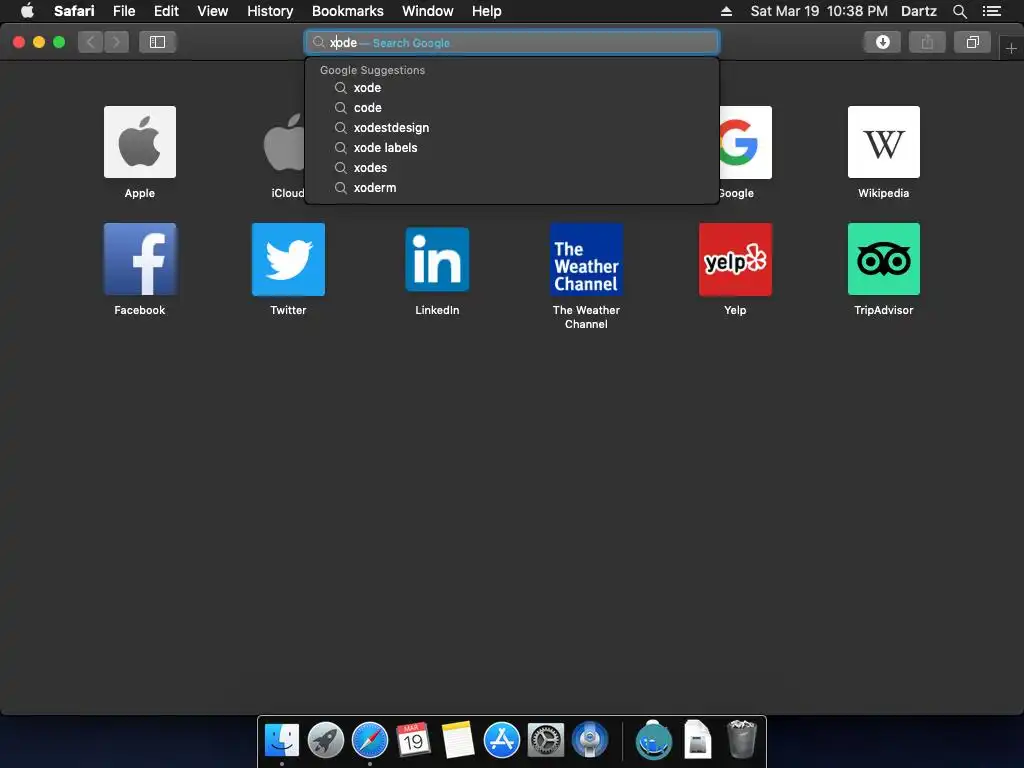This screenshot has width=1024, height=768.
Task: Click the Dartz user name in menu bar
Action: (918, 11)
